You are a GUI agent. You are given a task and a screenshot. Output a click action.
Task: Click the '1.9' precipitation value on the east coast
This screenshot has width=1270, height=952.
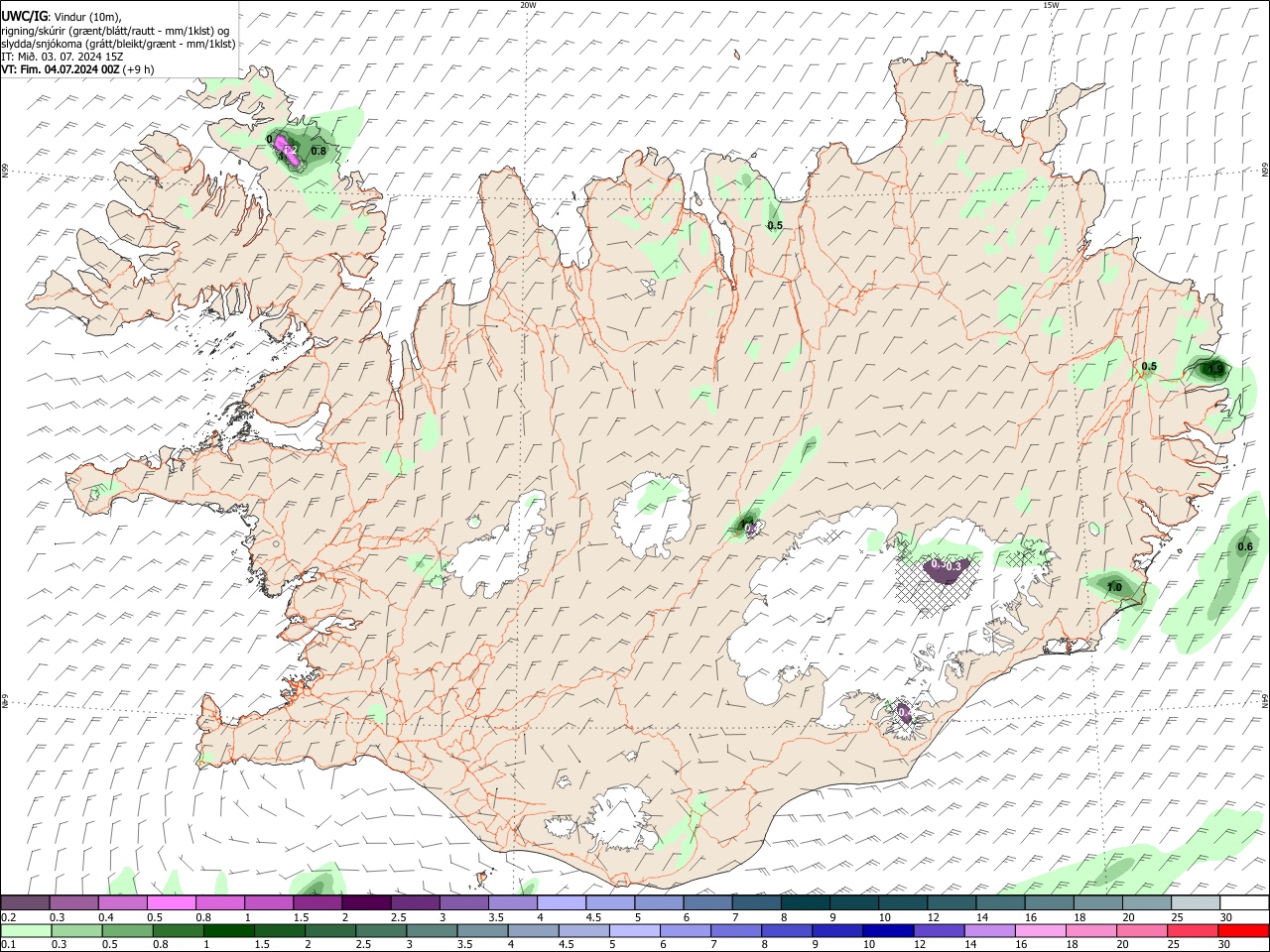coord(1215,369)
